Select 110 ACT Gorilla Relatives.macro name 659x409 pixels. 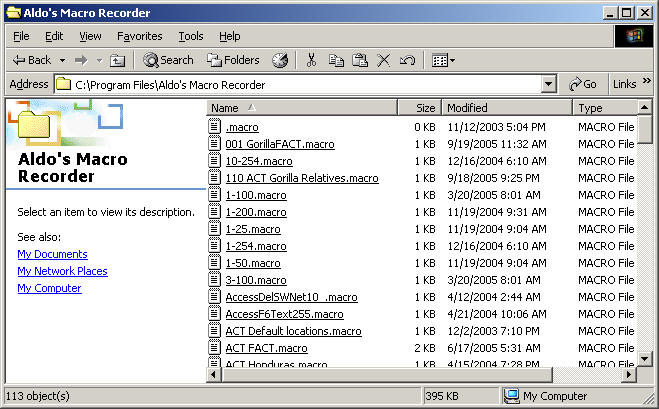click(302, 178)
